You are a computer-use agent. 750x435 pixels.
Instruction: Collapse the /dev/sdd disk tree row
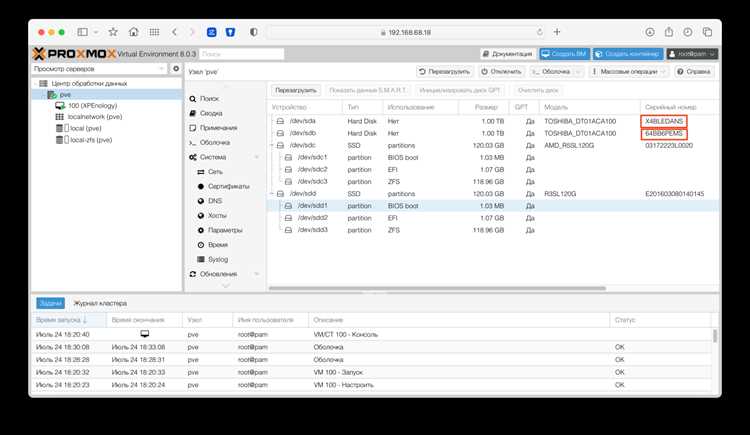(x=272, y=194)
